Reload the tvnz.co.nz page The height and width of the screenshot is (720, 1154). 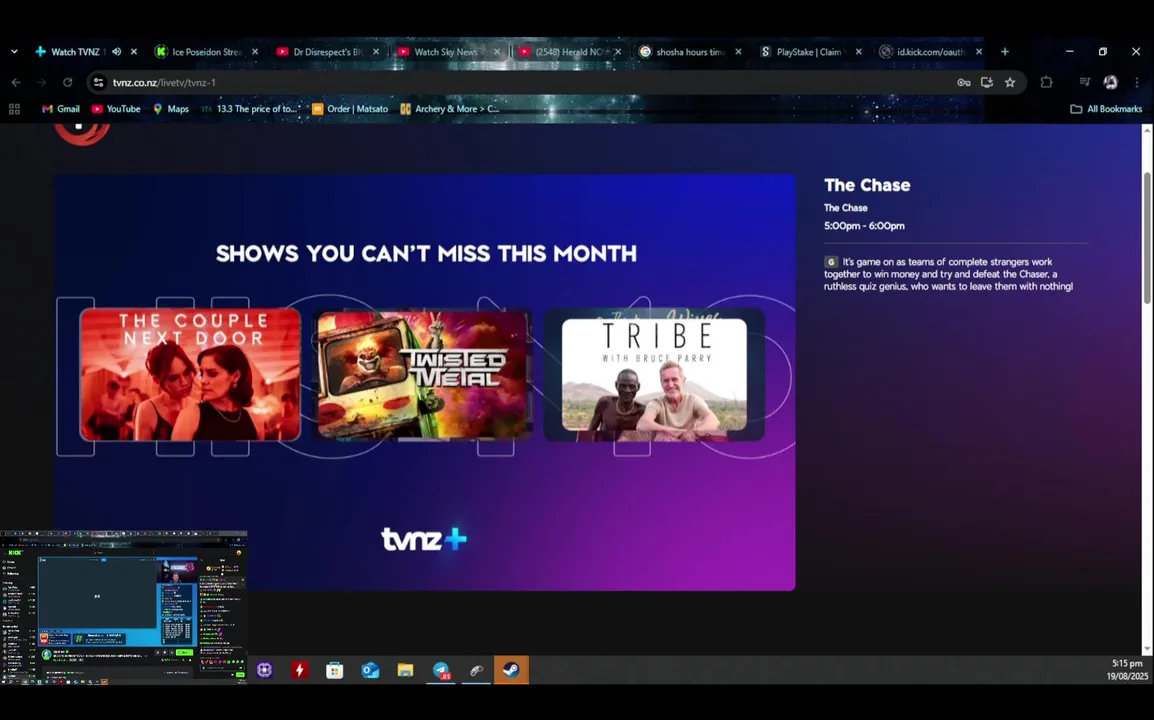tap(68, 82)
